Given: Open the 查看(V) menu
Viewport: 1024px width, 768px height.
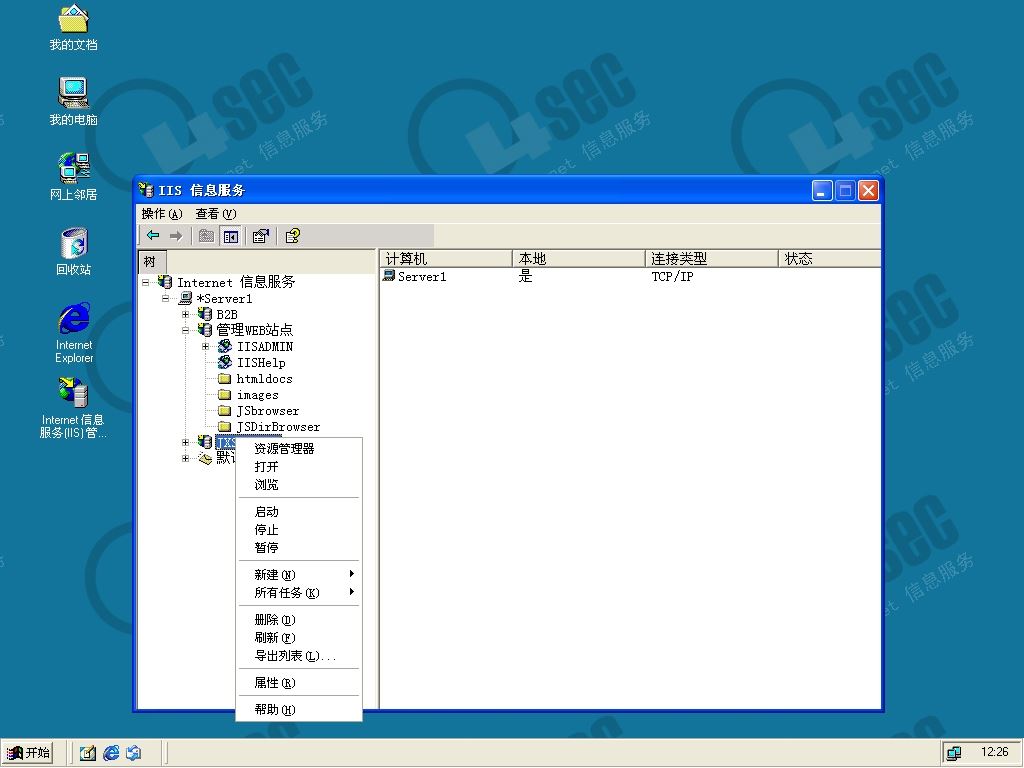Looking at the screenshot, I should [x=216, y=214].
